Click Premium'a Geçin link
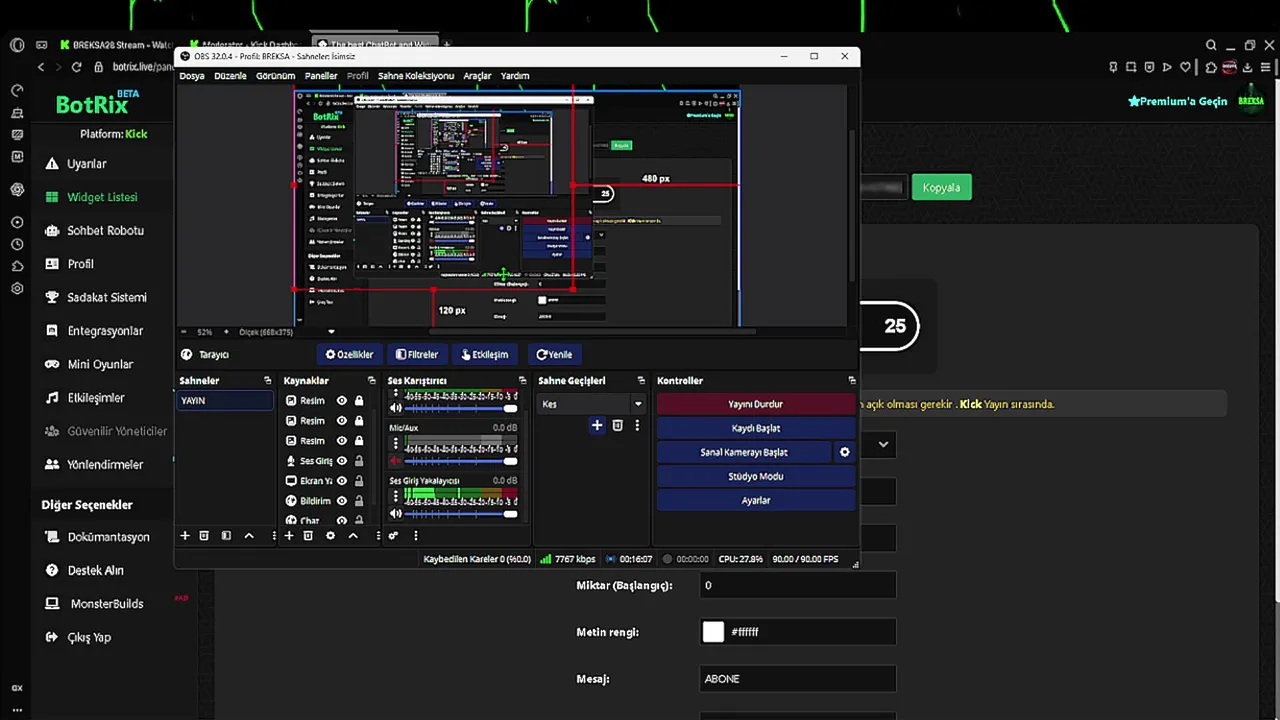This screenshot has width=1280, height=720. click(x=1178, y=101)
